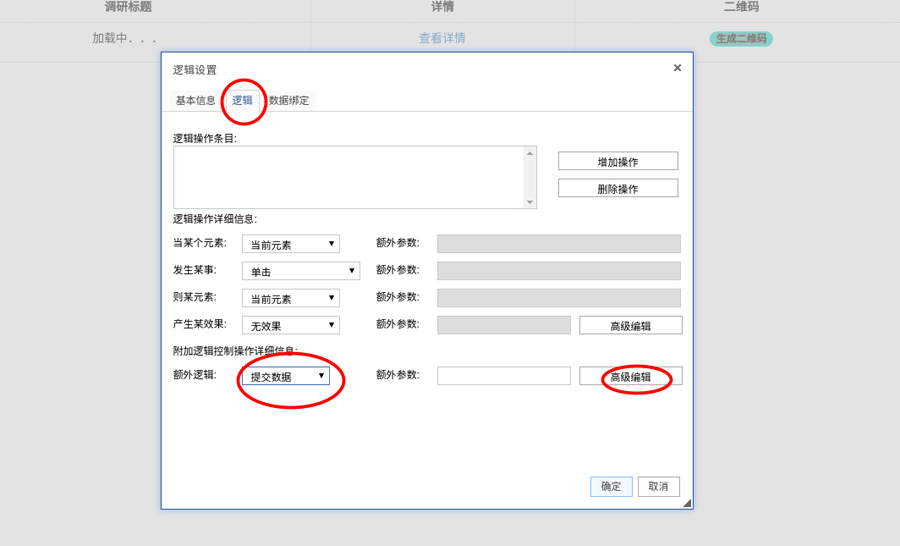Switch to the 基本信息 tab
The height and width of the screenshot is (546, 900).
195,100
